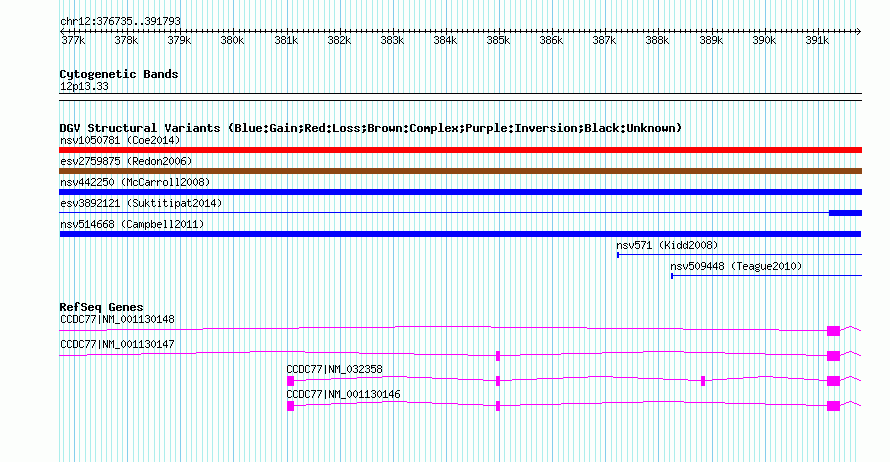Click the 389k ruler mark
This screenshot has width=890, height=462.
(x=711, y=40)
